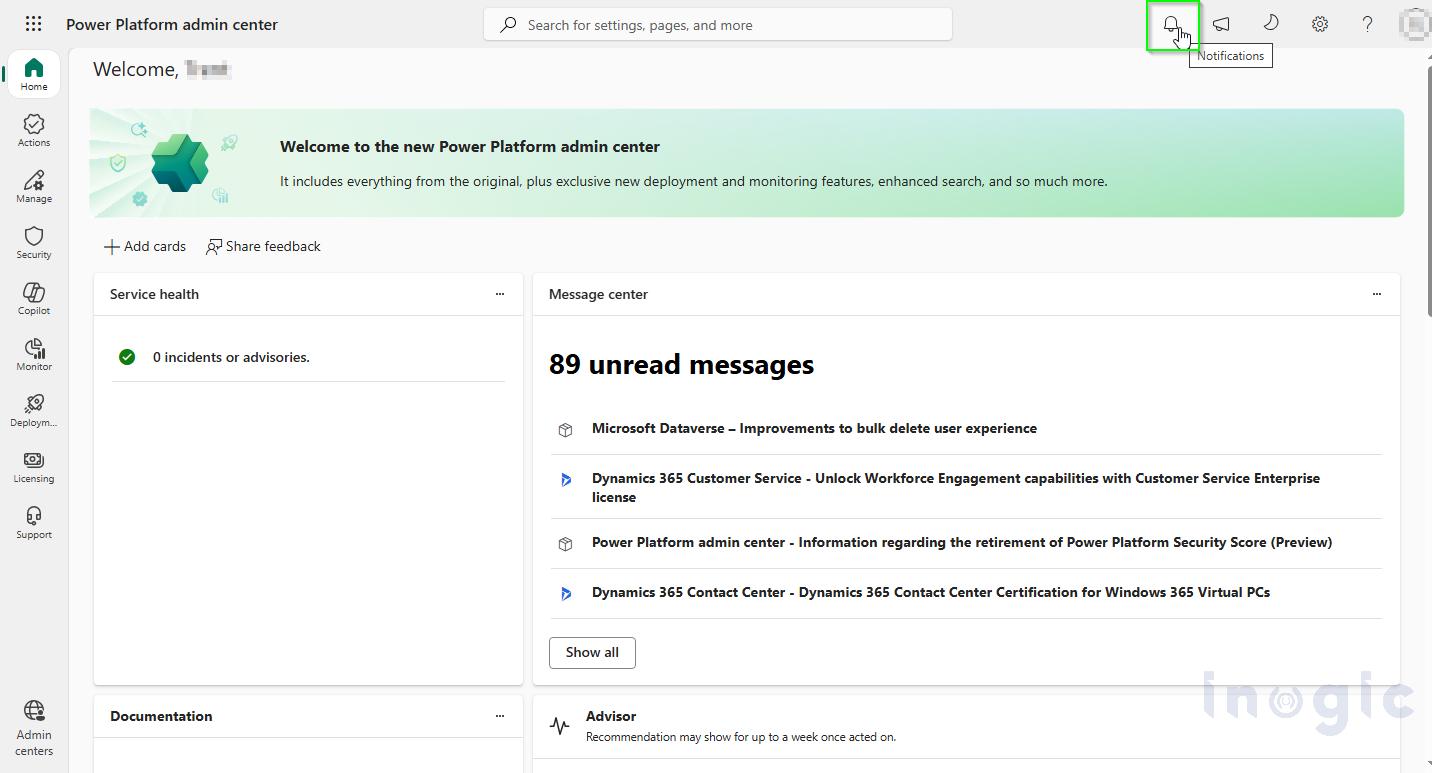Click Show all messages button
Image resolution: width=1432 pixels, height=773 pixels.
592,652
